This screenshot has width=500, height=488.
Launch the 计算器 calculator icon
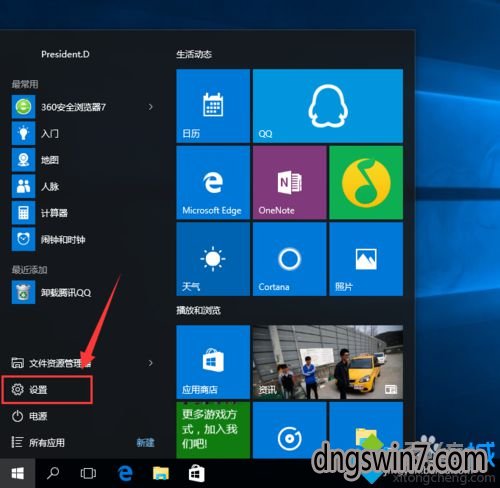tap(23, 213)
